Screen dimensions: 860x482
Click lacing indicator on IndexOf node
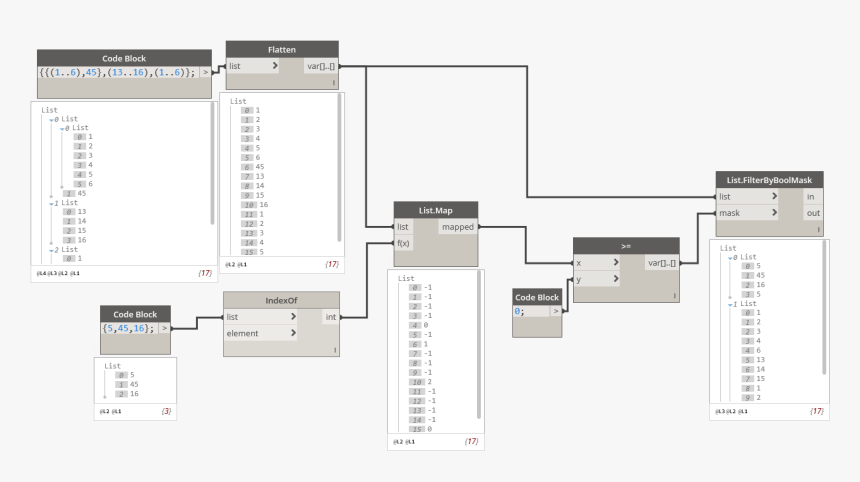tap(334, 350)
